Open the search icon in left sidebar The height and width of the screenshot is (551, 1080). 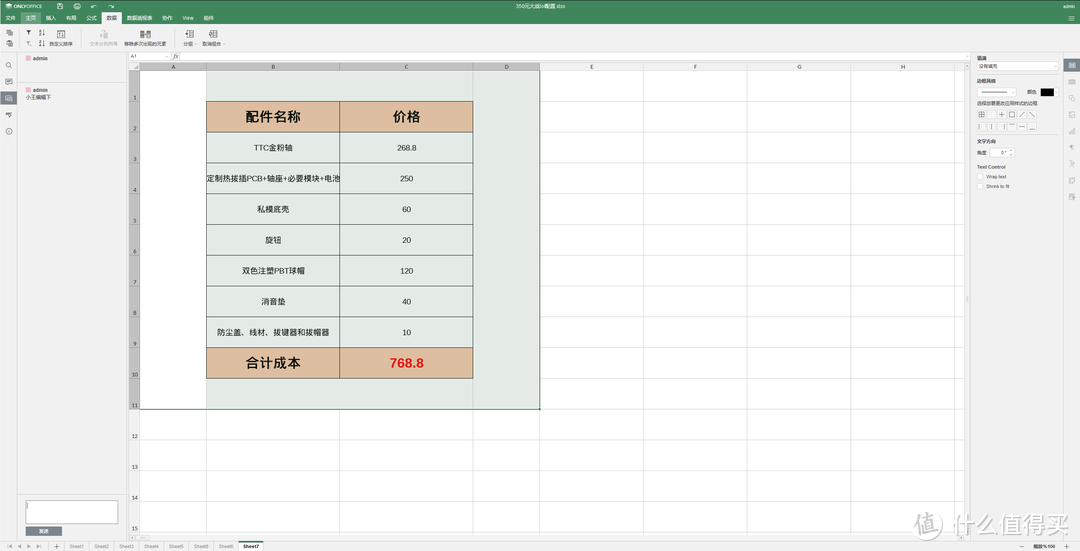9,65
